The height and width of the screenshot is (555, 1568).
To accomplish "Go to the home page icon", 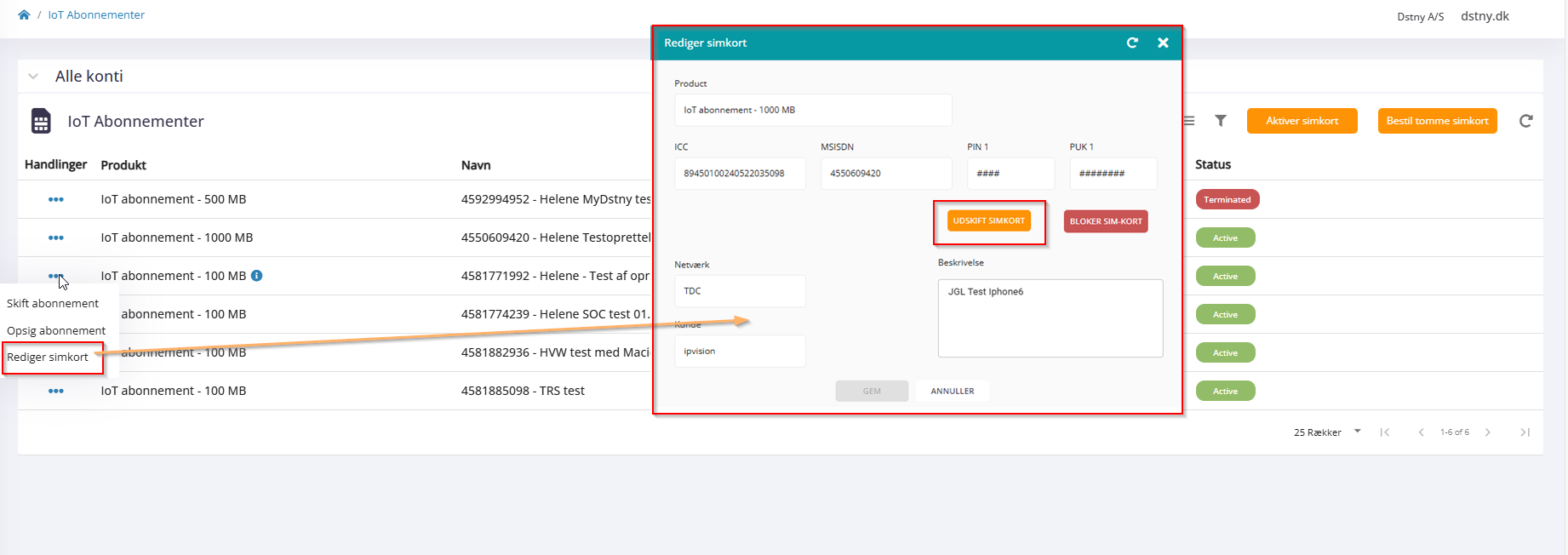I will tap(24, 14).
